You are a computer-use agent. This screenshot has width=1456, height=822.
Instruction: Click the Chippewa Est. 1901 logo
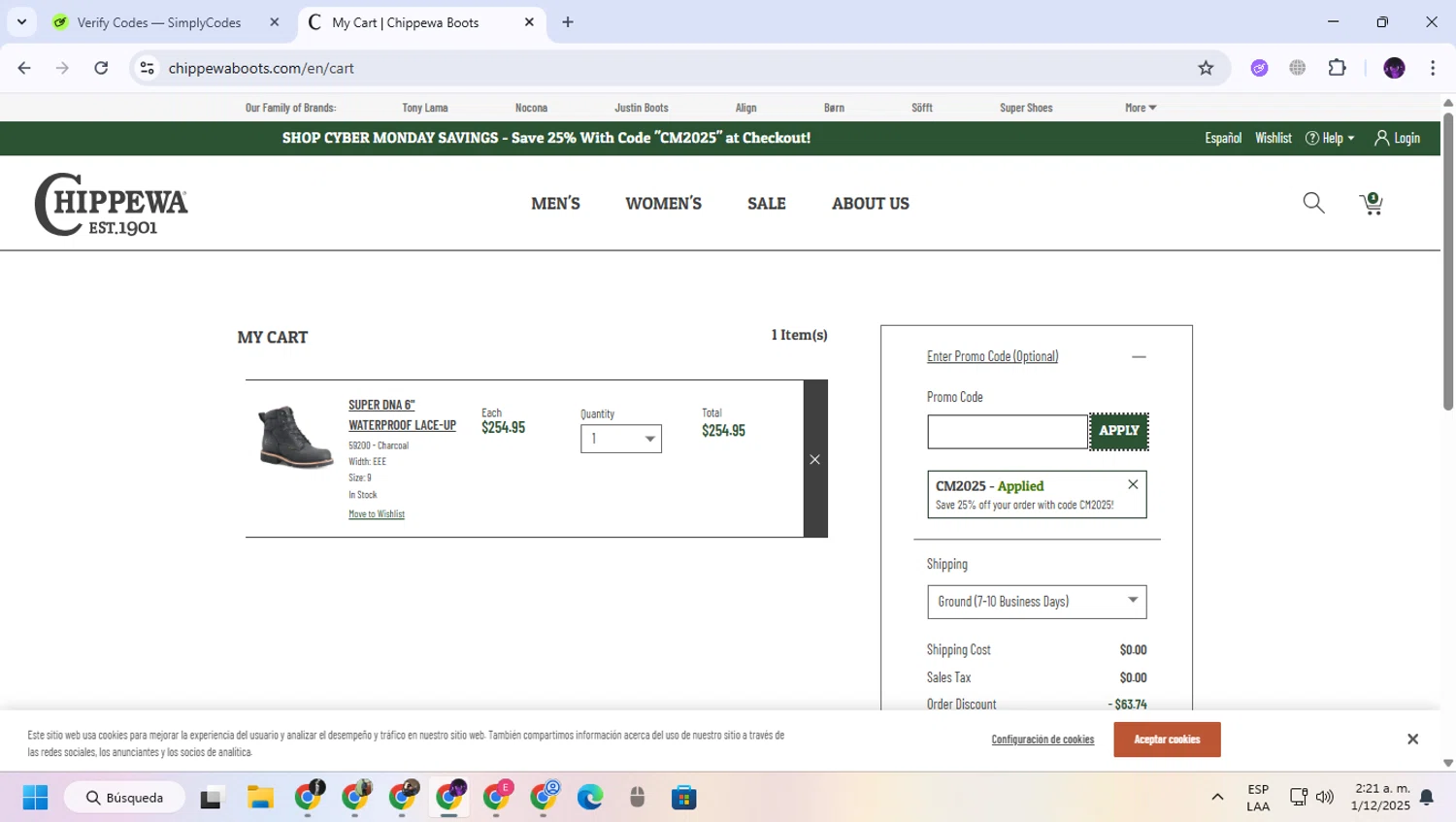click(111, 204)
